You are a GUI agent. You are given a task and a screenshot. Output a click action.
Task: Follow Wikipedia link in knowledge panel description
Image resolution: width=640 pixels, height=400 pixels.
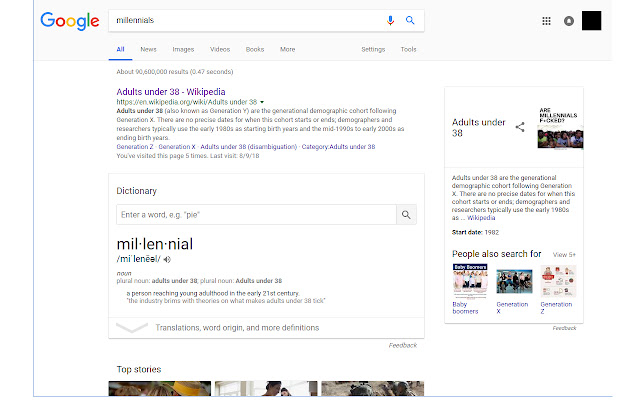pos(481,218)
